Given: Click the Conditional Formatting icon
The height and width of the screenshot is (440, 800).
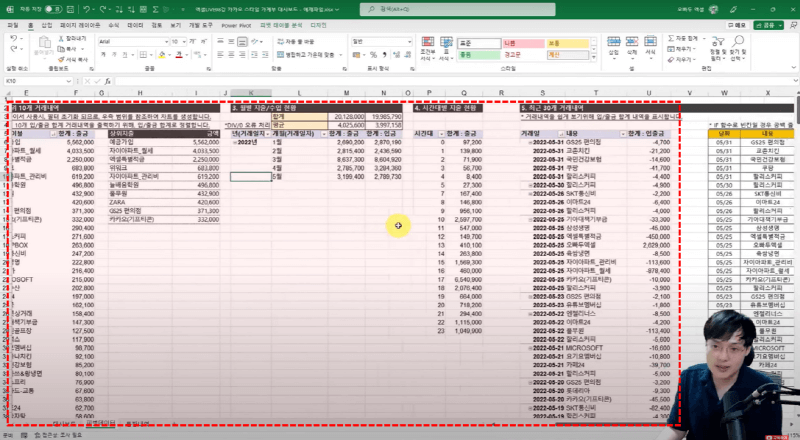Looking at the screenshot, I should coord(428,46).
